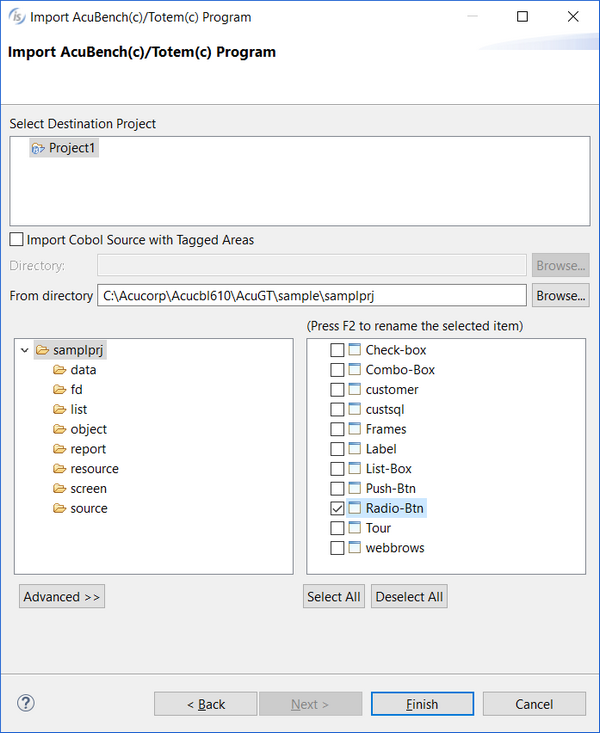Viewport: 600px width, 733px height.
Task: Check the Tour program checkbox
Action: pos(337,528)
